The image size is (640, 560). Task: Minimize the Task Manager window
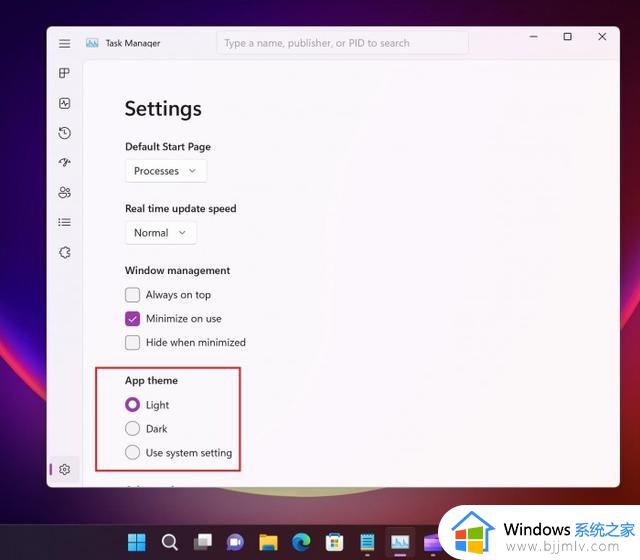533,37
